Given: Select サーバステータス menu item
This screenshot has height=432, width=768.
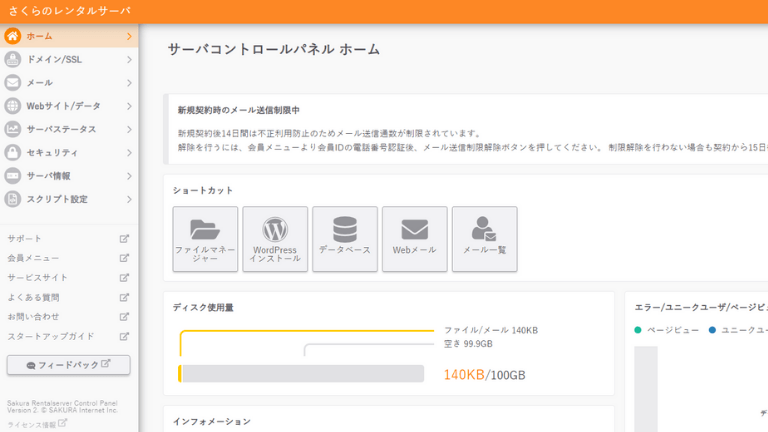Looking at the screenshot, I should [69, 129].
